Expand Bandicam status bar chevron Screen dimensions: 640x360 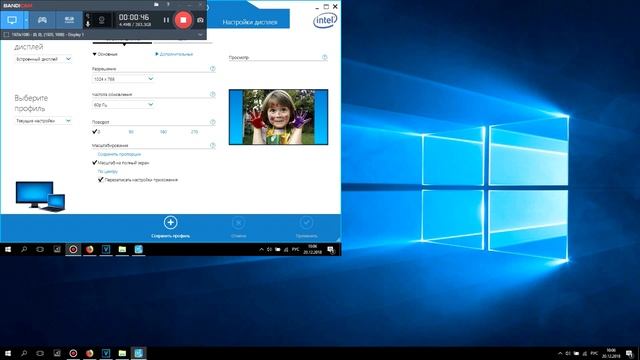(x=200, y=35)
